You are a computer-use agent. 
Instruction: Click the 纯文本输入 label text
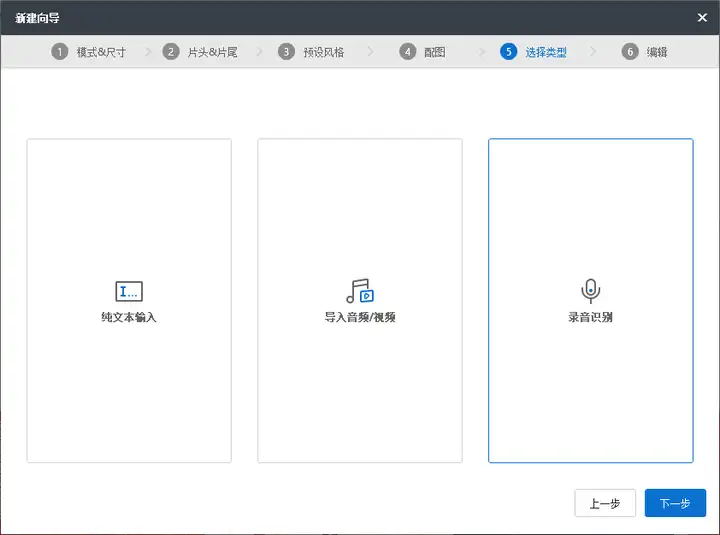(x=129, y=317)
